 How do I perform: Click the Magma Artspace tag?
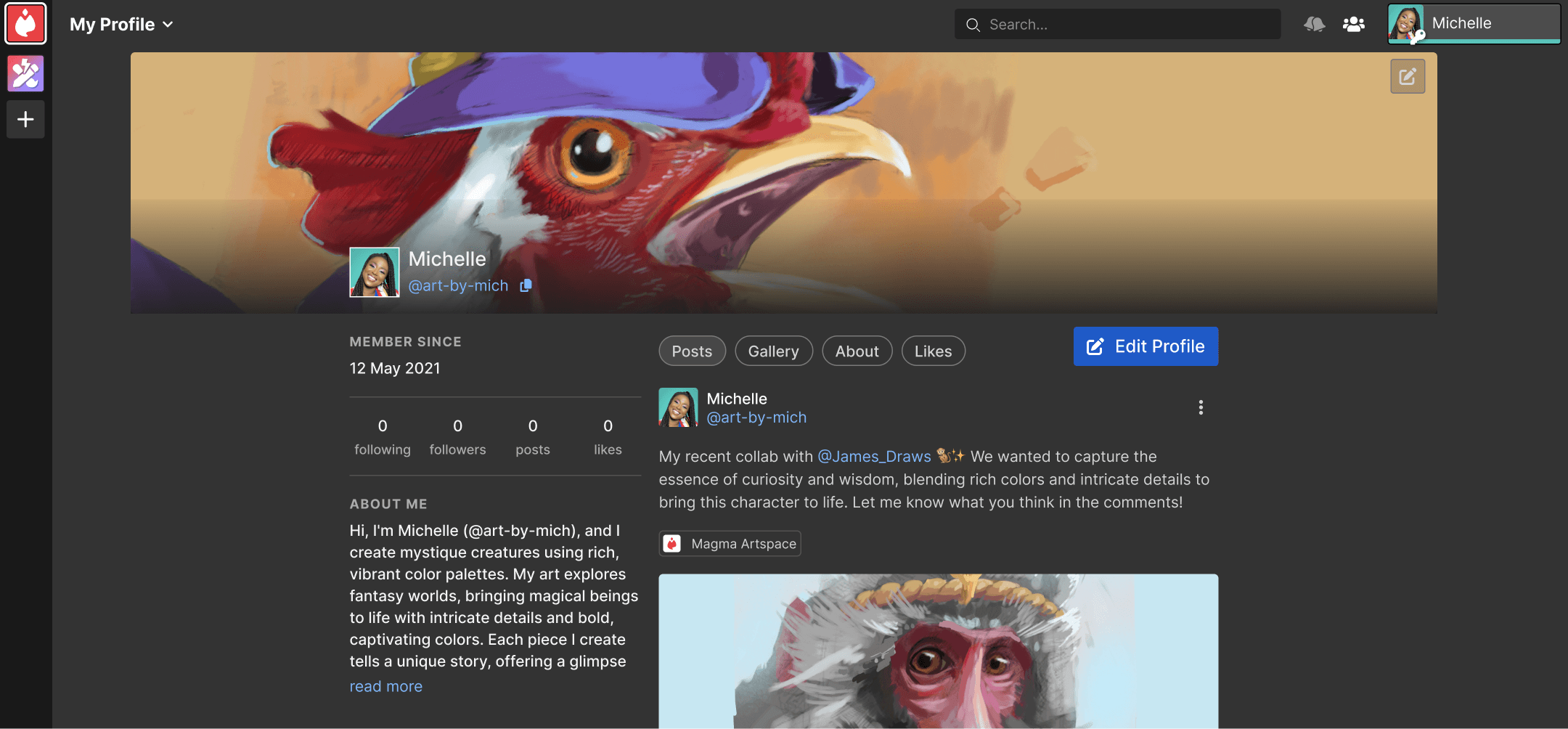tap(730, 544)
